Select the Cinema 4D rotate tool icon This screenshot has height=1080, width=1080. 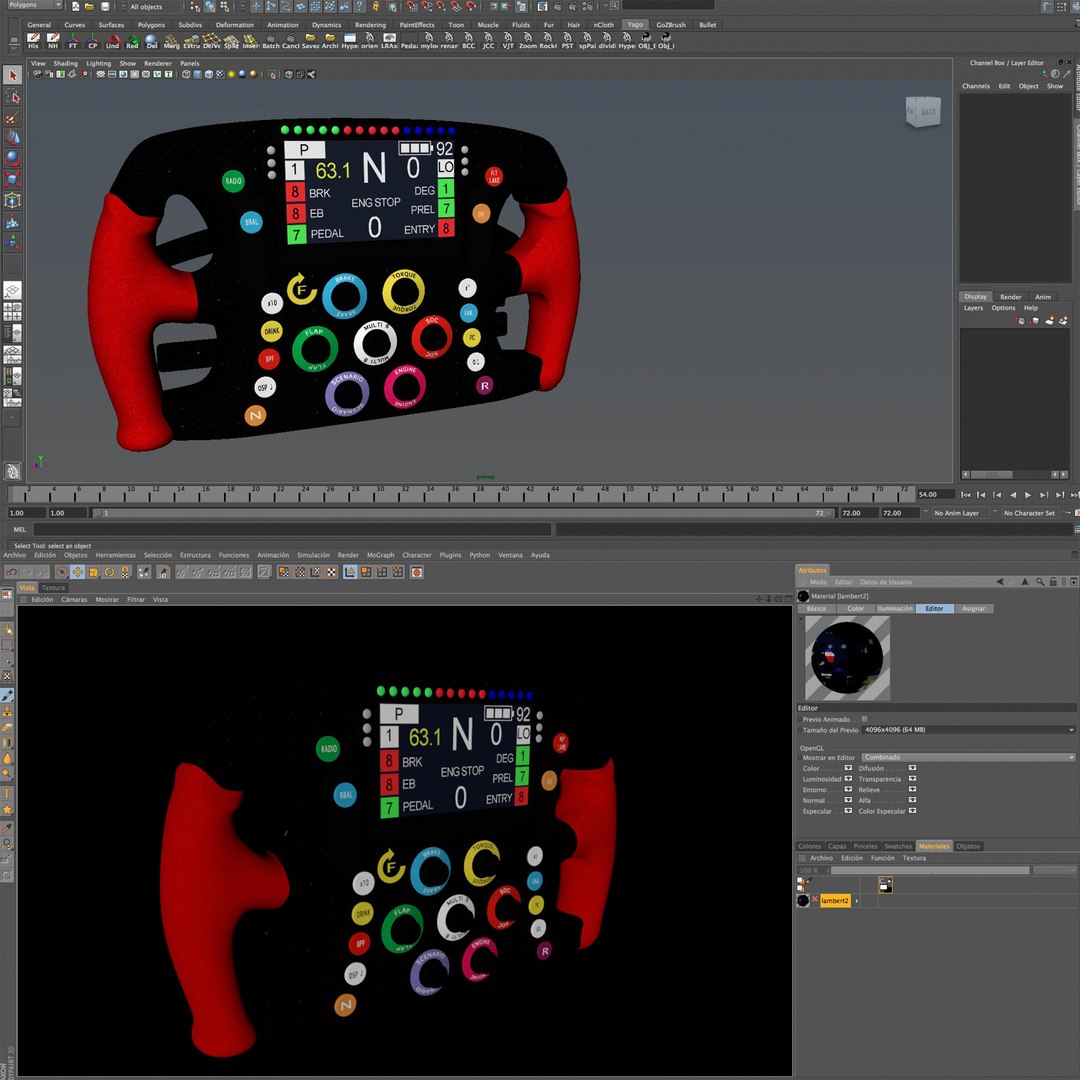pos(109,572)
